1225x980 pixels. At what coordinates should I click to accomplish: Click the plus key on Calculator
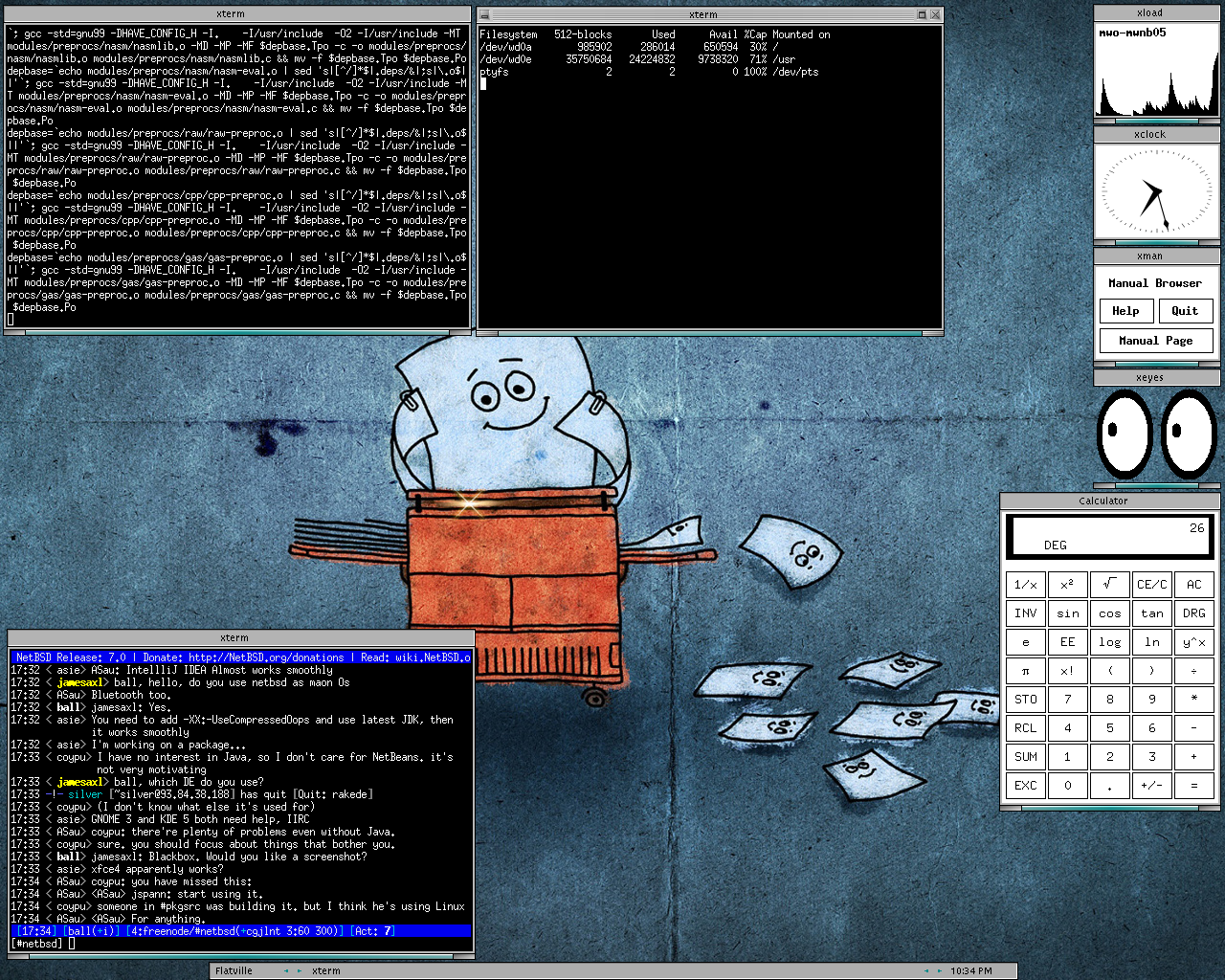[x=1193, y=756]
